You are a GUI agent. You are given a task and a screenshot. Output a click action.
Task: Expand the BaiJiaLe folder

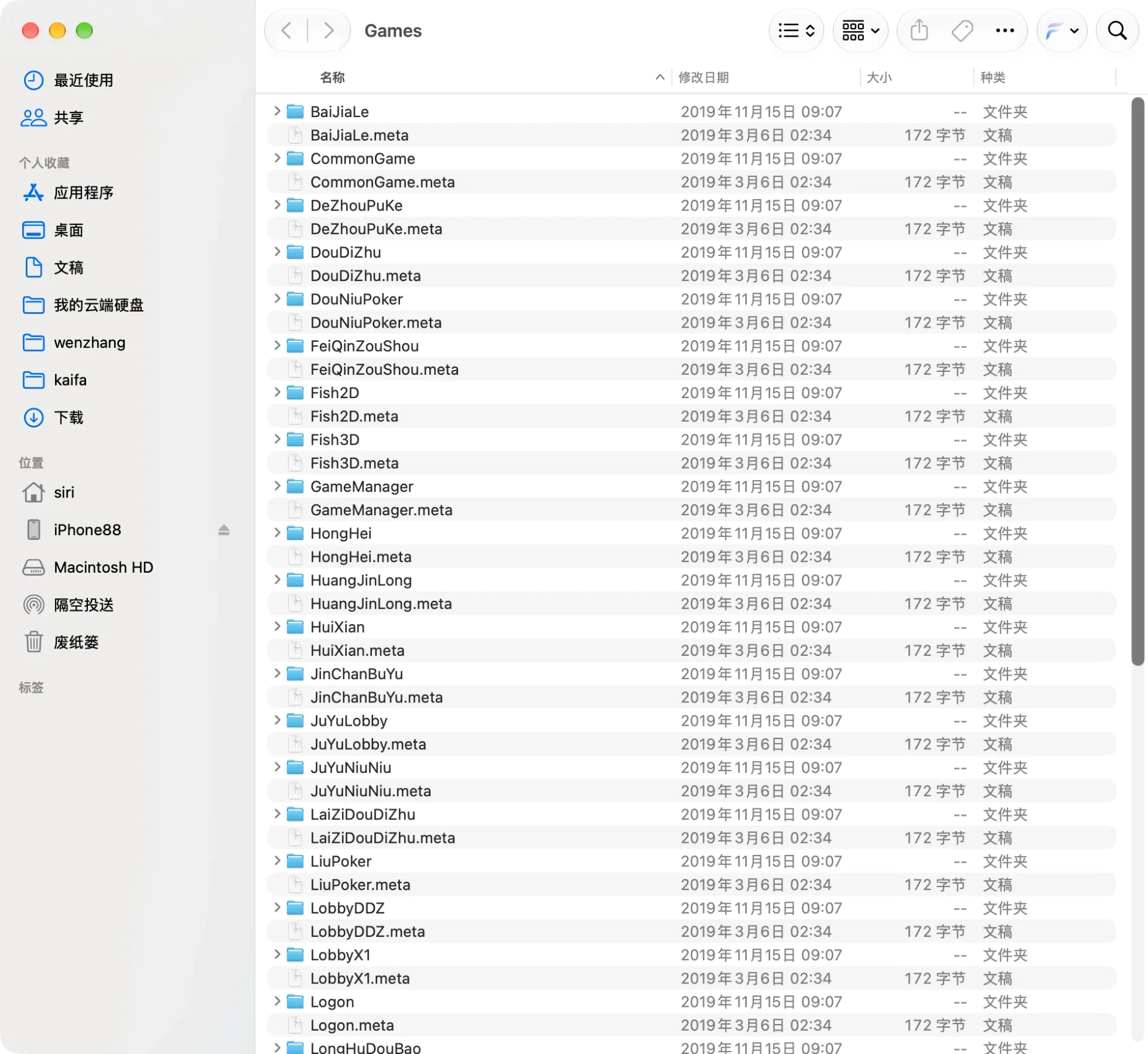(x=277, y=111)
